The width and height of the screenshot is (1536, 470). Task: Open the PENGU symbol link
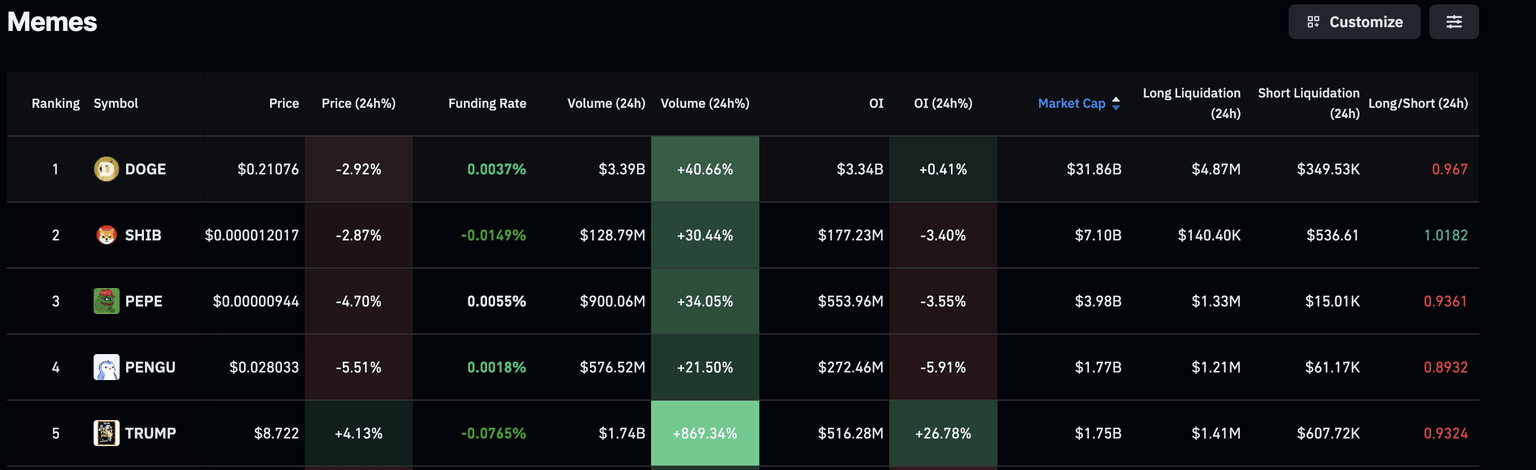(150, 367)
